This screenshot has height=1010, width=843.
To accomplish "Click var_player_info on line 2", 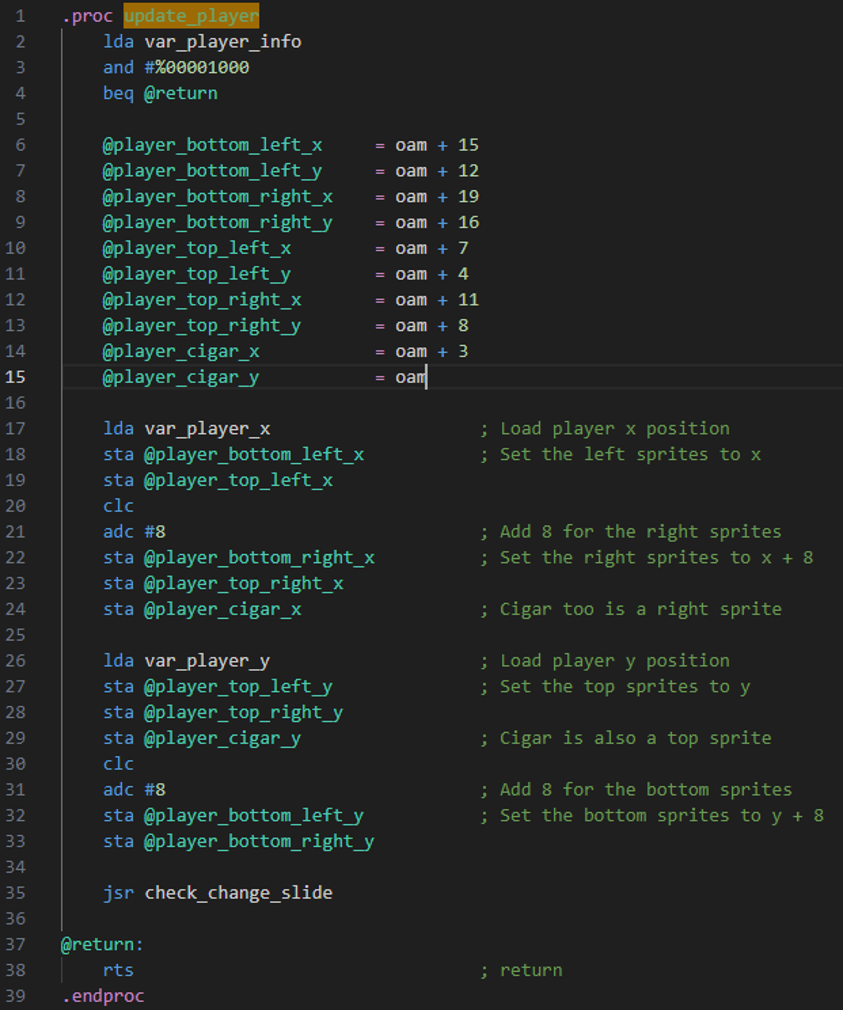I will pyautogui.click(x=222, y=42).
